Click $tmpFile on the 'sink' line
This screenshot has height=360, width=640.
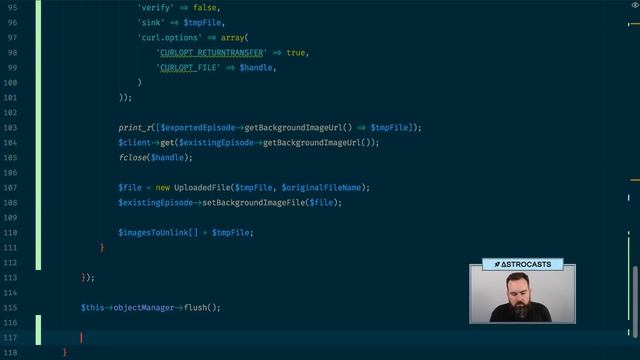[x=202, y=22]
